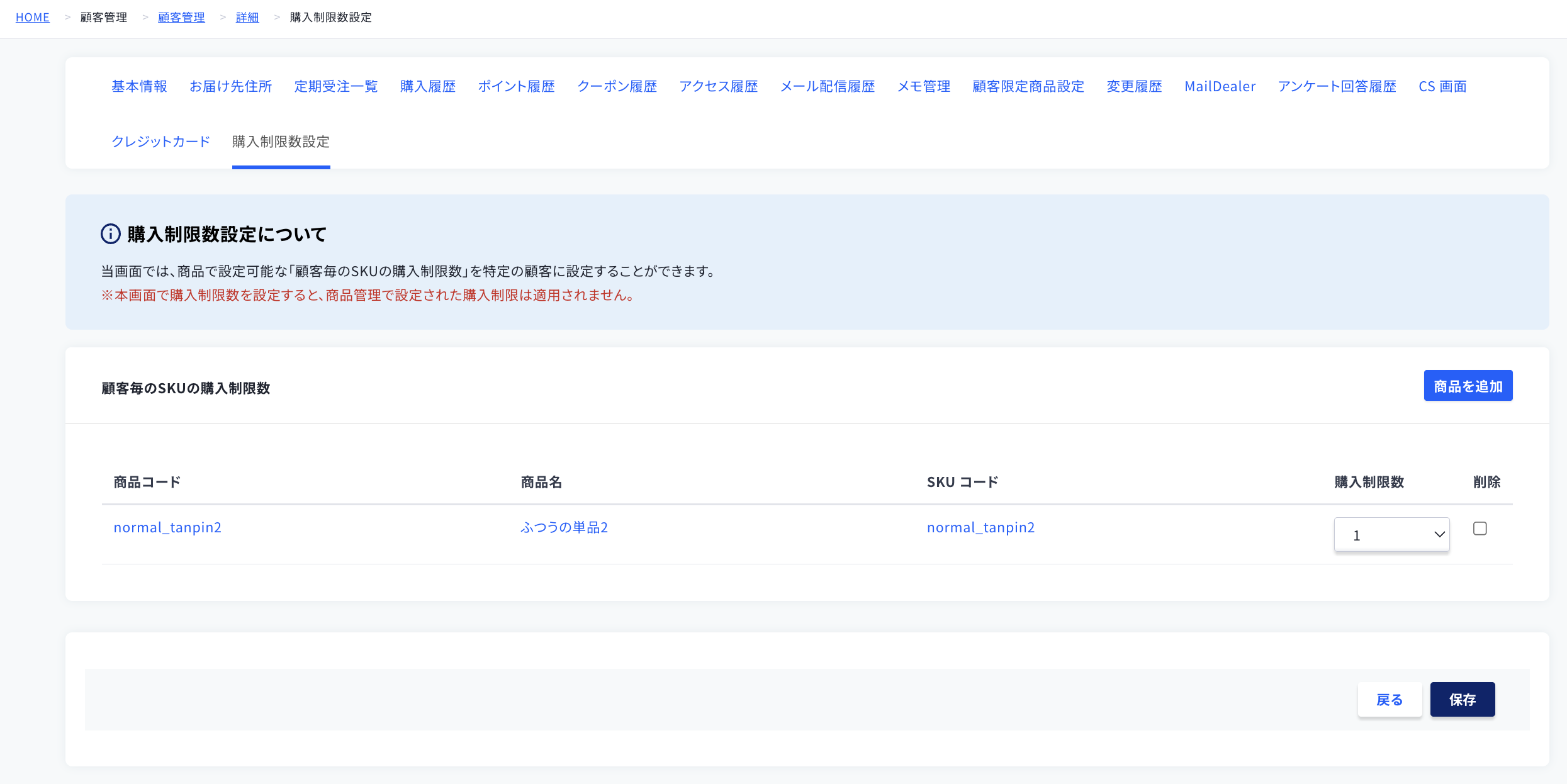This screenshot has height=784, width=1567.
Task: Follow the HOME breadcrumb link
Action: tap(33, 18)
